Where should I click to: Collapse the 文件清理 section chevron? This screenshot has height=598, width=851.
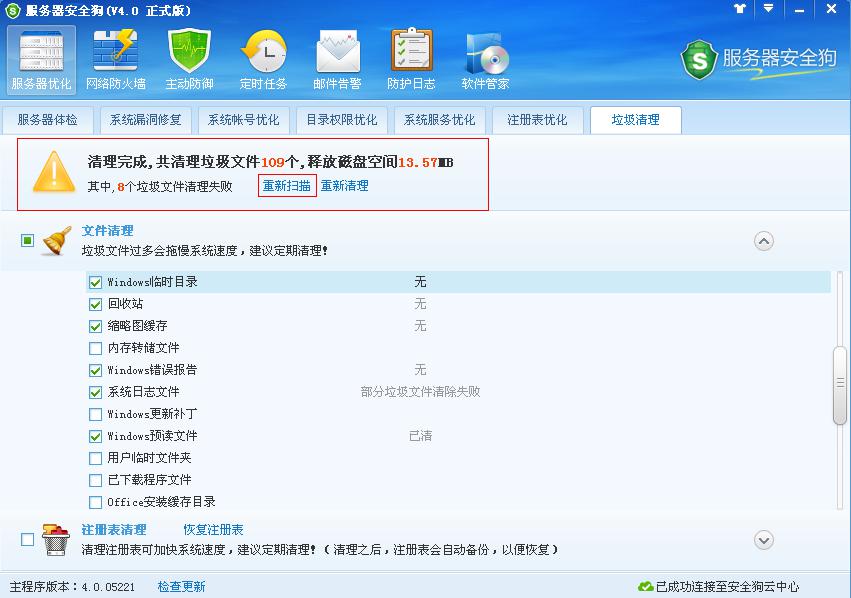coord(764,241)
